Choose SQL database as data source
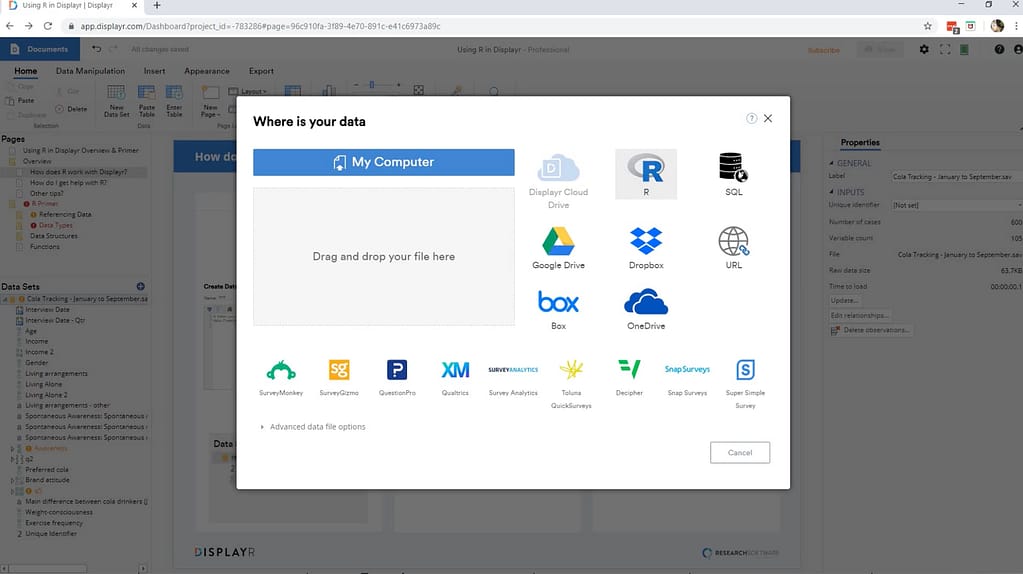The image size is (1023, 574). (733, 172)
